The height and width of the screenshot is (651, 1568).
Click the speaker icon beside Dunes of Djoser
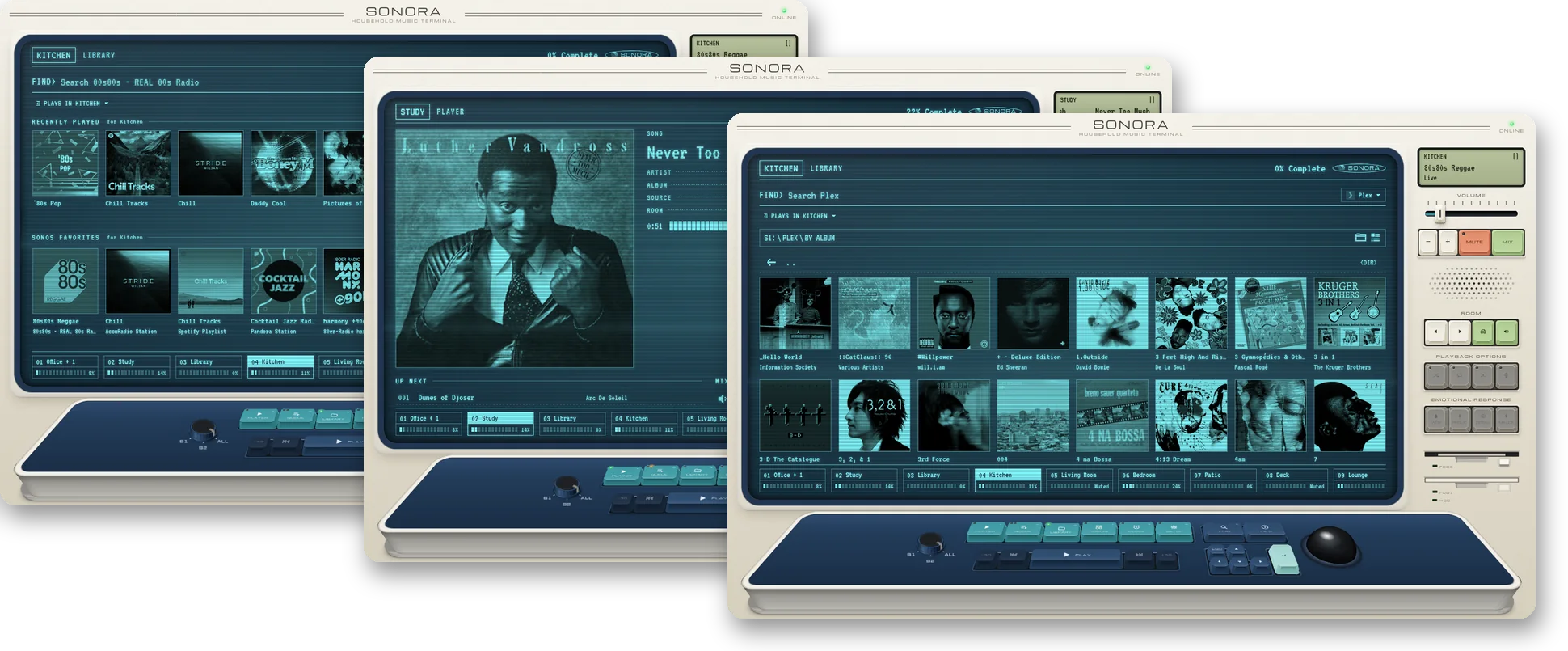[x=721, y=398]
